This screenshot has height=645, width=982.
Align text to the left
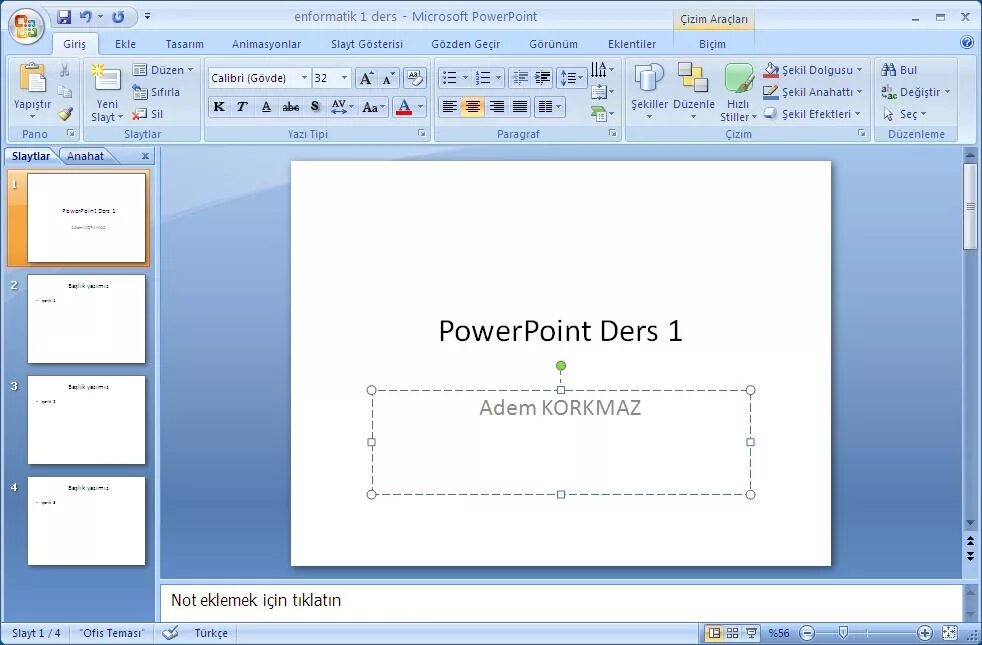pyautogui.click(x=449, y=107)
